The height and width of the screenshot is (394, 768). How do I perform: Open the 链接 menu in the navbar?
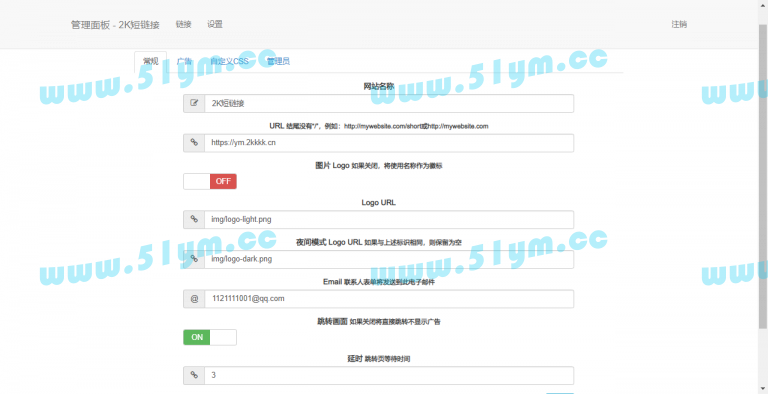pyautogui.click(x=184, y=24)
